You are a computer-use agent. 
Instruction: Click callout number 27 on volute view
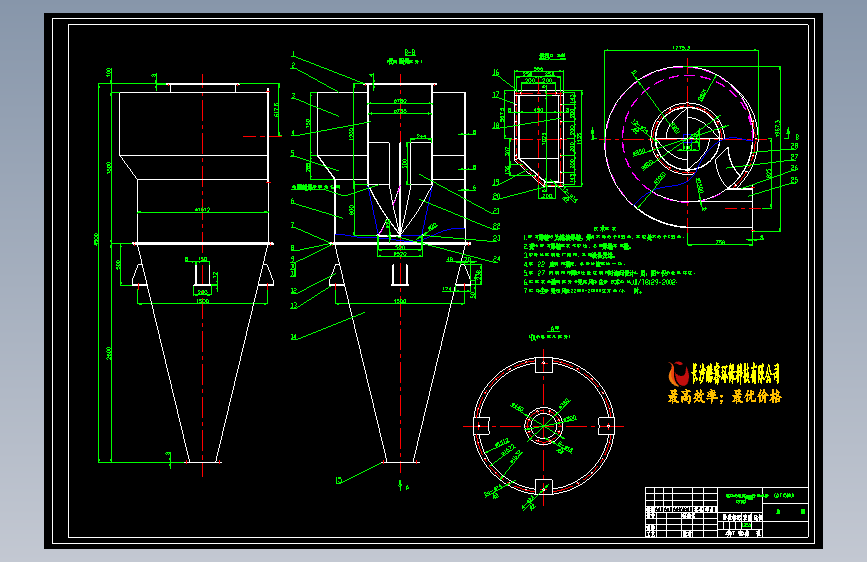pyautogui.click(x=795, y=157)
